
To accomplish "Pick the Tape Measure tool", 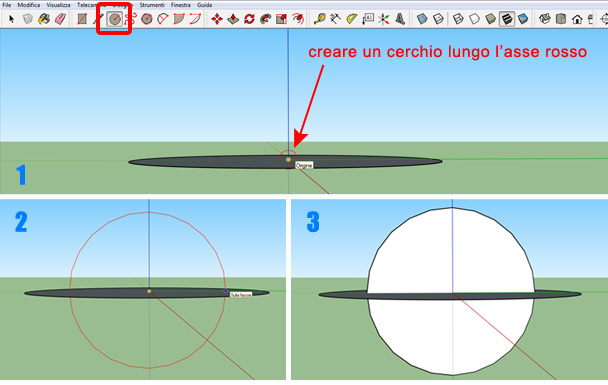I will point(320,19).
